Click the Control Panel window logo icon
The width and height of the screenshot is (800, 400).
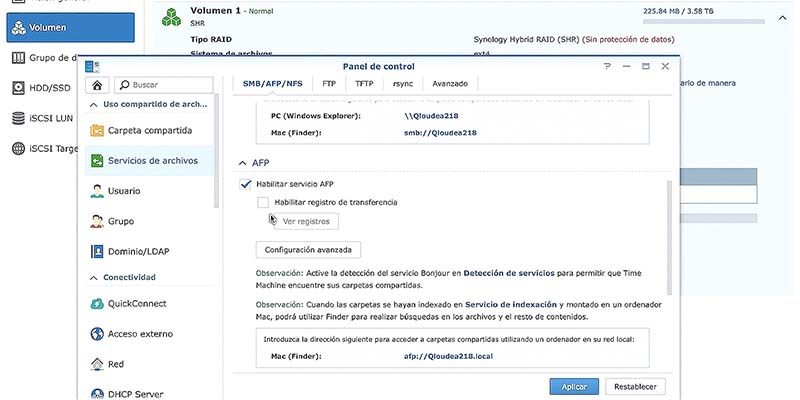[x=92, y=66]
